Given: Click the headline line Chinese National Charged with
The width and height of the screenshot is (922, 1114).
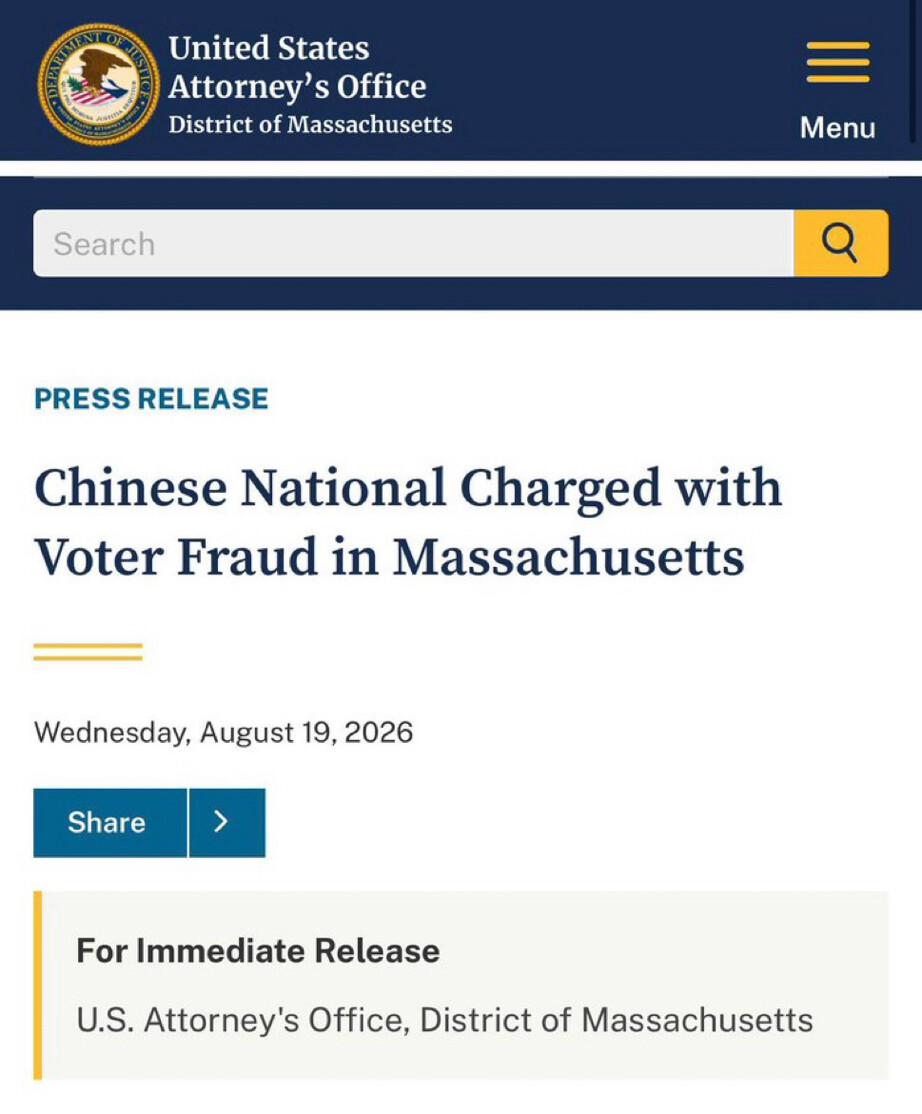Looking at the screenshot, I should (x=408, y=488).
